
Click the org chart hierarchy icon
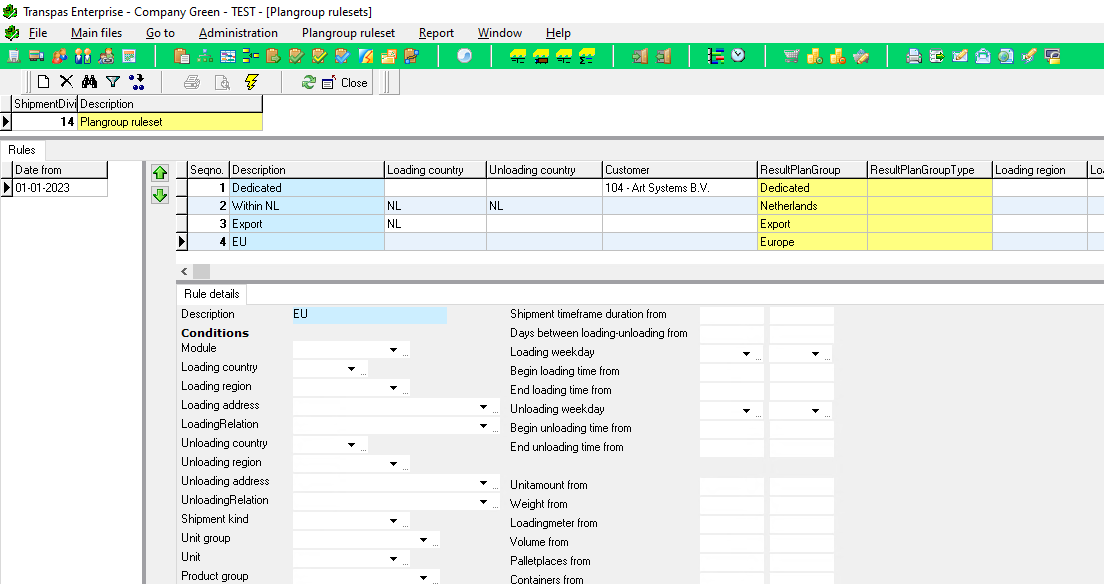click(x=205, y=56)
